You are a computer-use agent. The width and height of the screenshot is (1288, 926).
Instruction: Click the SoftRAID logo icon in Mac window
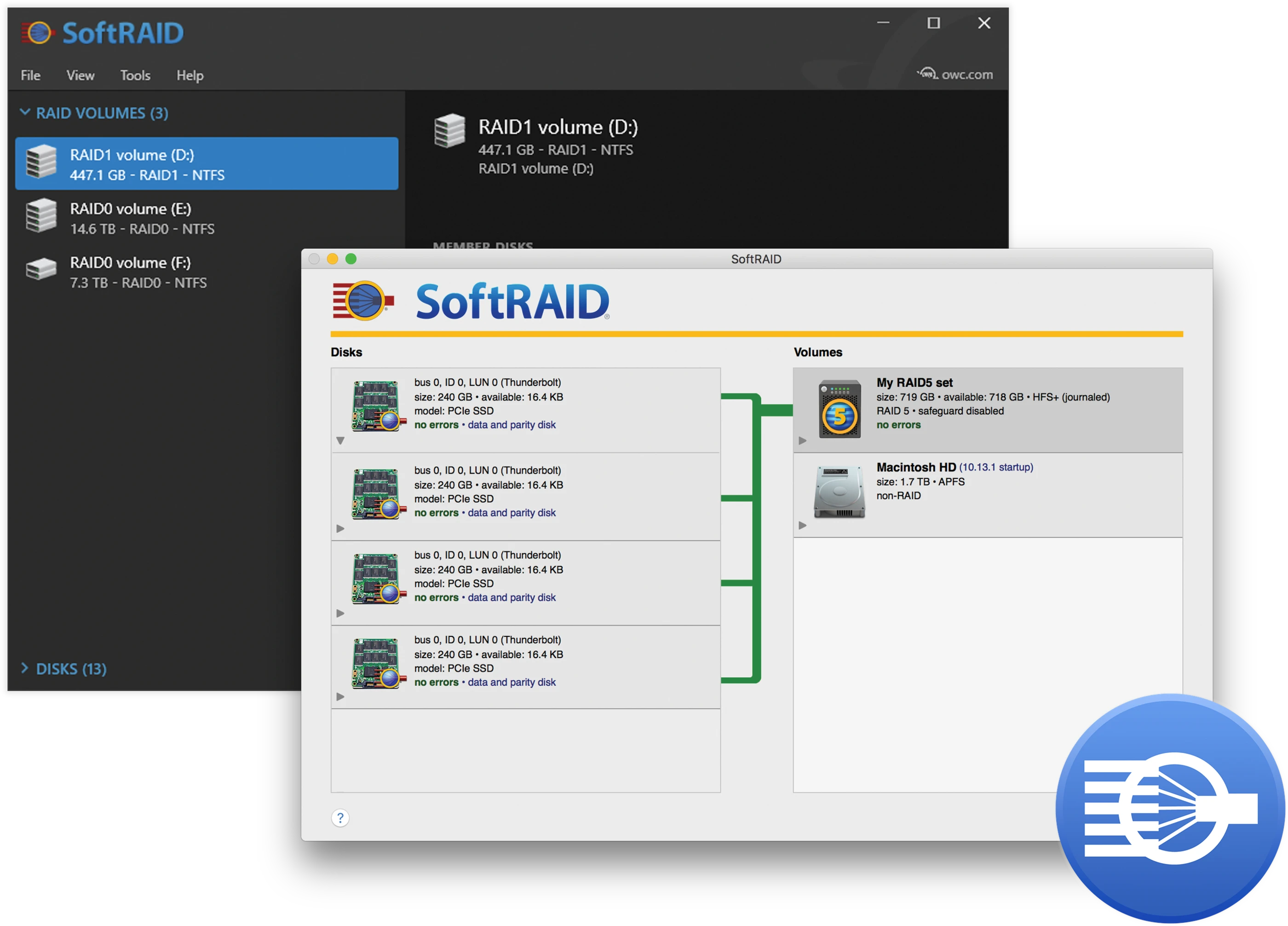[363, 301]
